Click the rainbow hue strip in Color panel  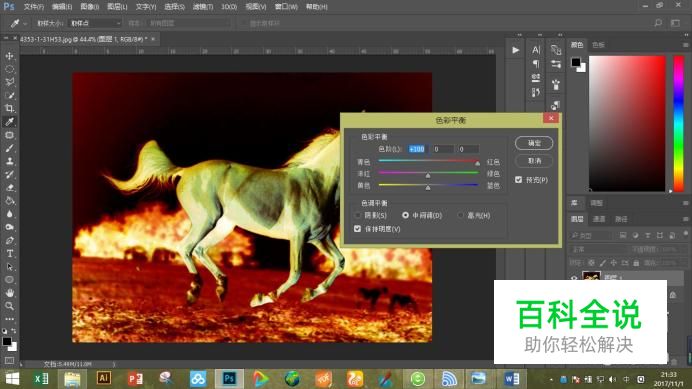[678, 124]
